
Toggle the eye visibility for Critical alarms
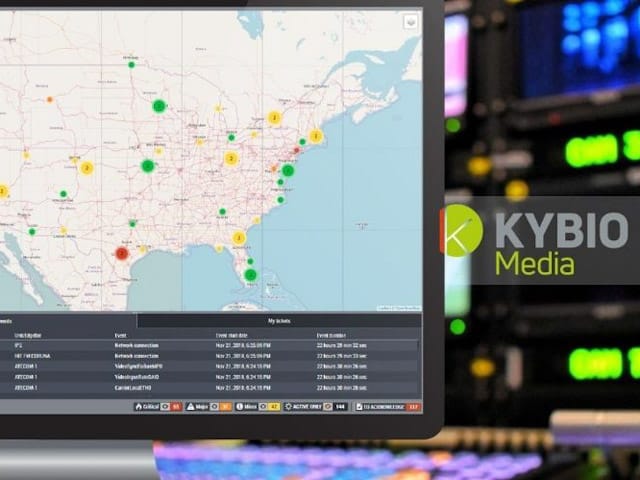165,407
